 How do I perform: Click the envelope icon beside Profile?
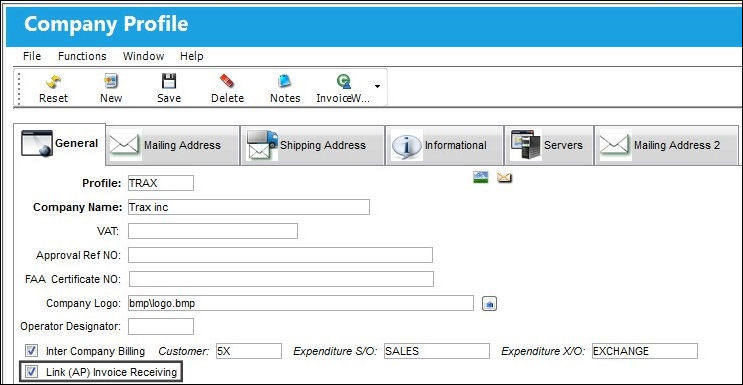504,177
